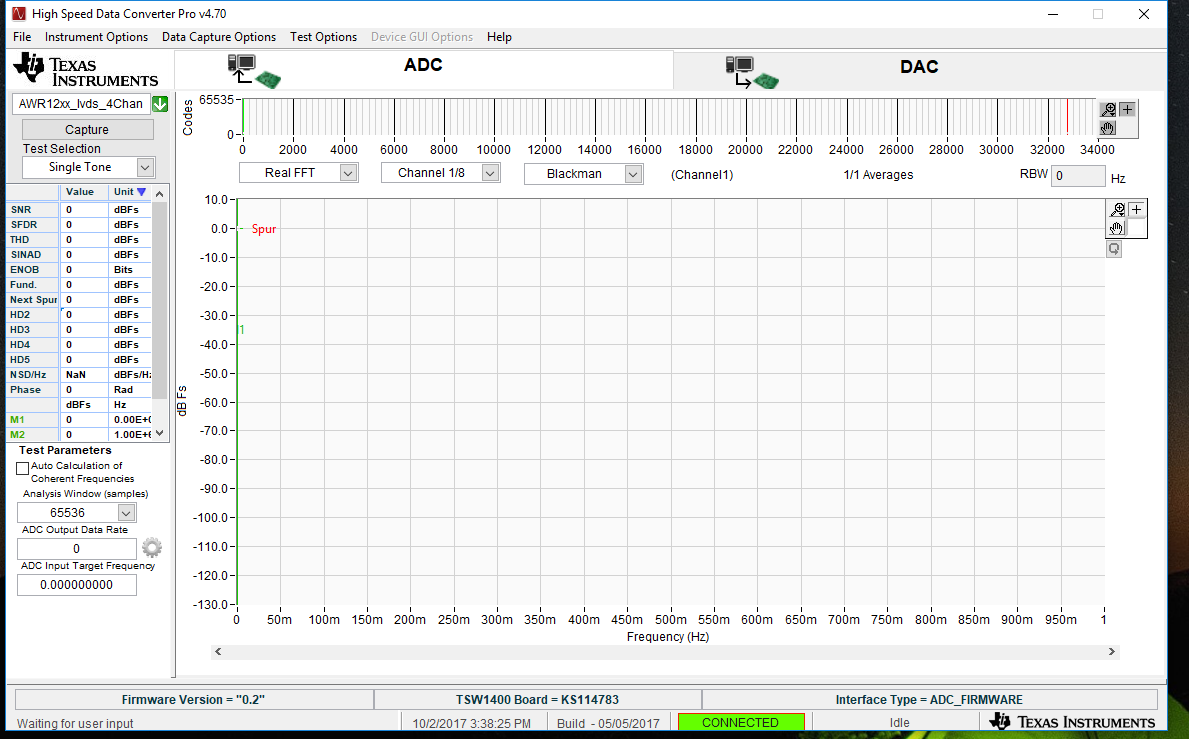Open the Test Options menu
1189x739 pixels.
(x=323, y=37)
